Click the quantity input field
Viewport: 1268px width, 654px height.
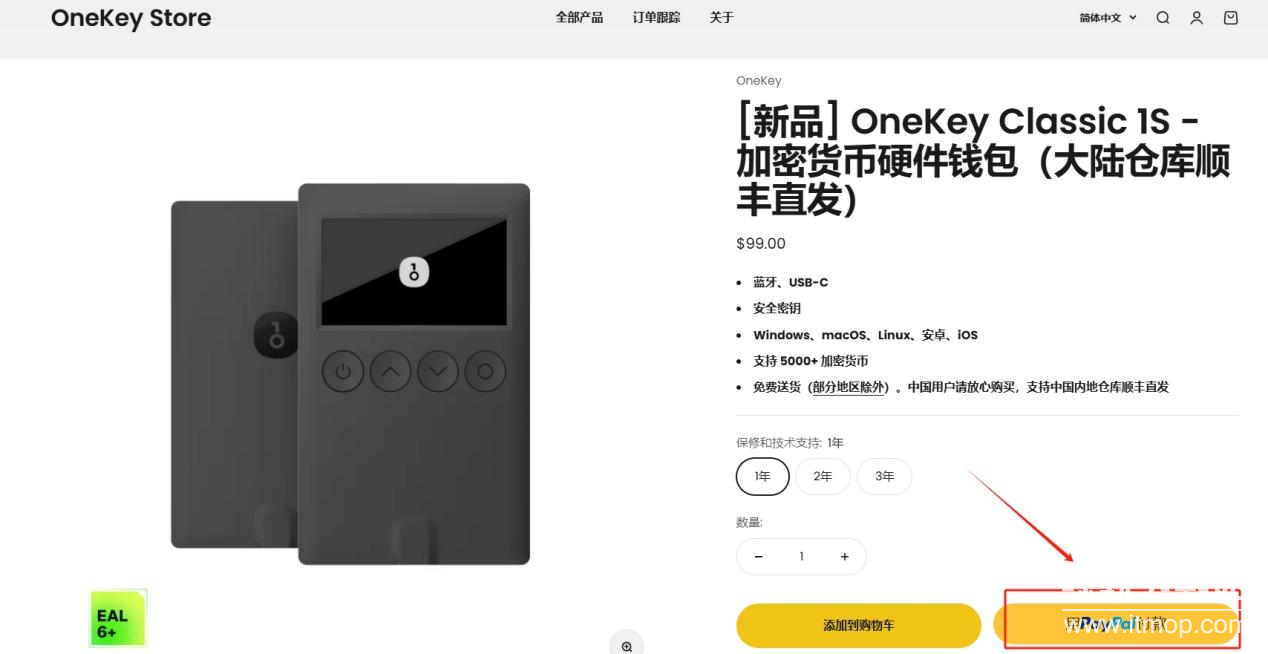pyautogui.click(x=801, y=557)
